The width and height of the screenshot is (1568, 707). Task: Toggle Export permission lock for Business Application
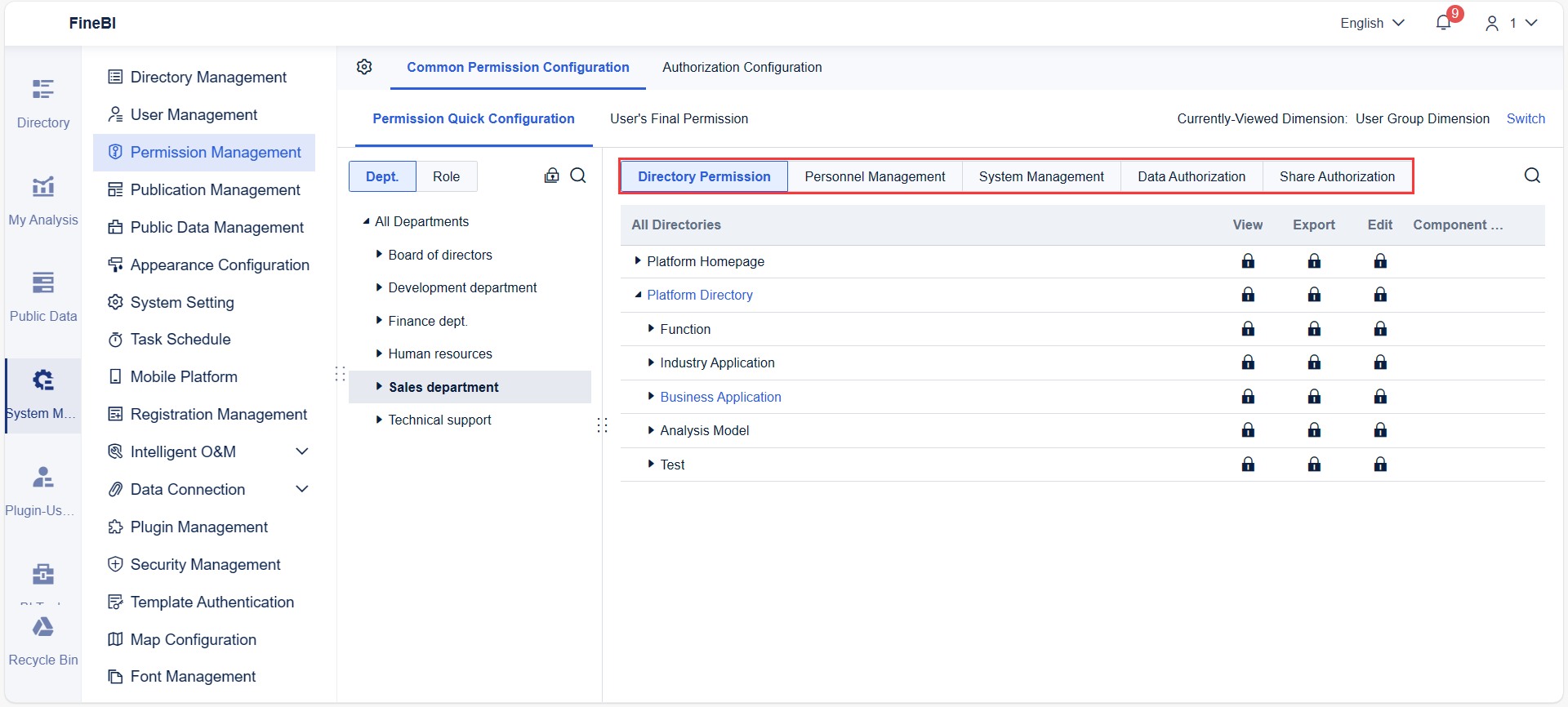[x=1314, y=397]
